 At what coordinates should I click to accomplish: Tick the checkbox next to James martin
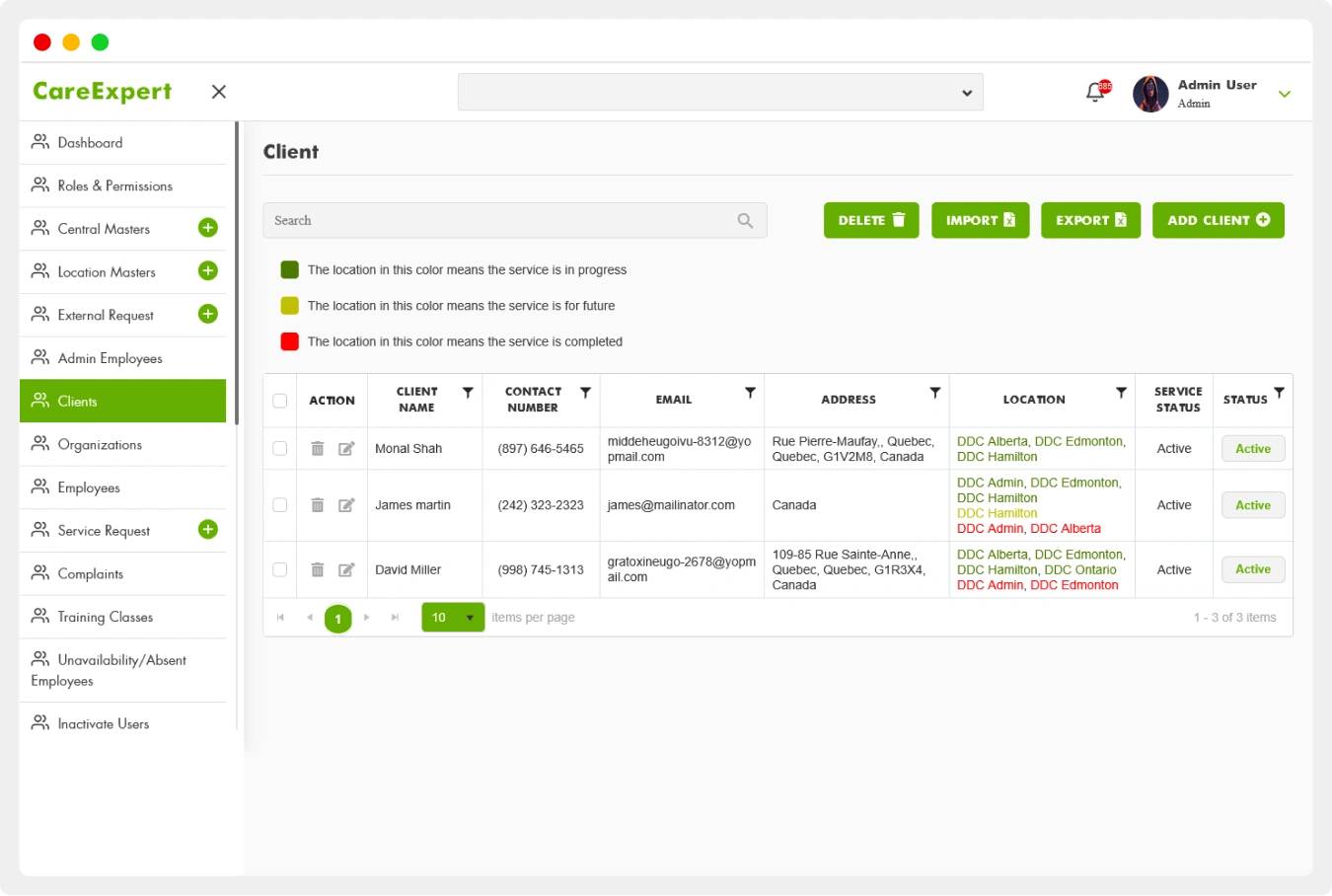tap(279, 504)
